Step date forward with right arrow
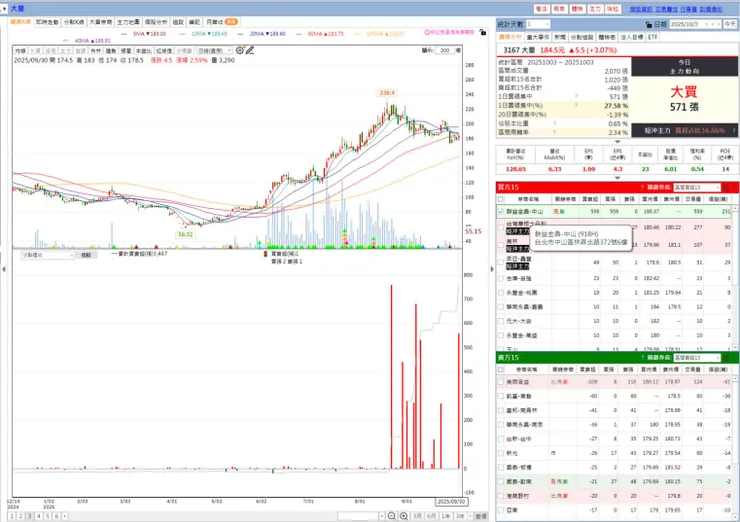740x522 pixels. point(719,24)
